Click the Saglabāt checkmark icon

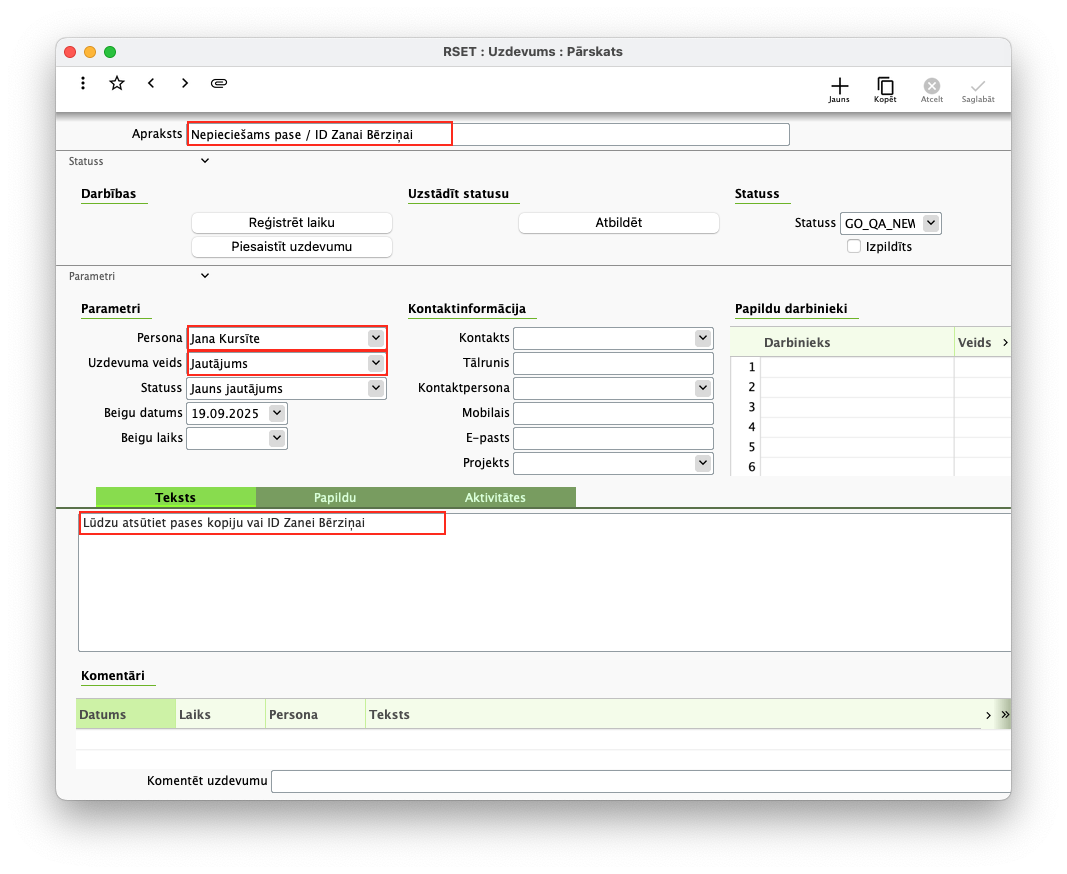pos(977,87)
